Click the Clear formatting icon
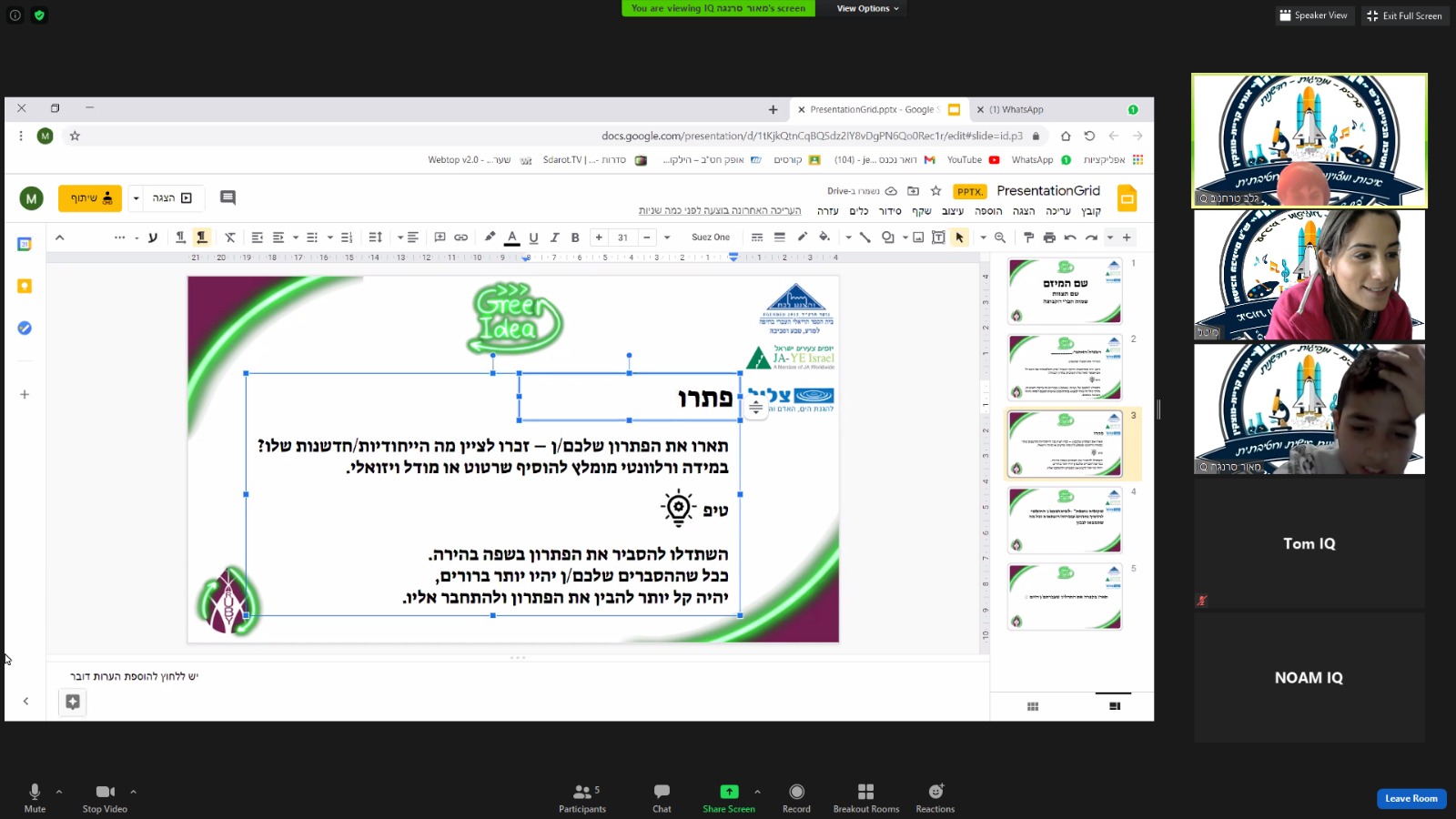 click(230, 238)
